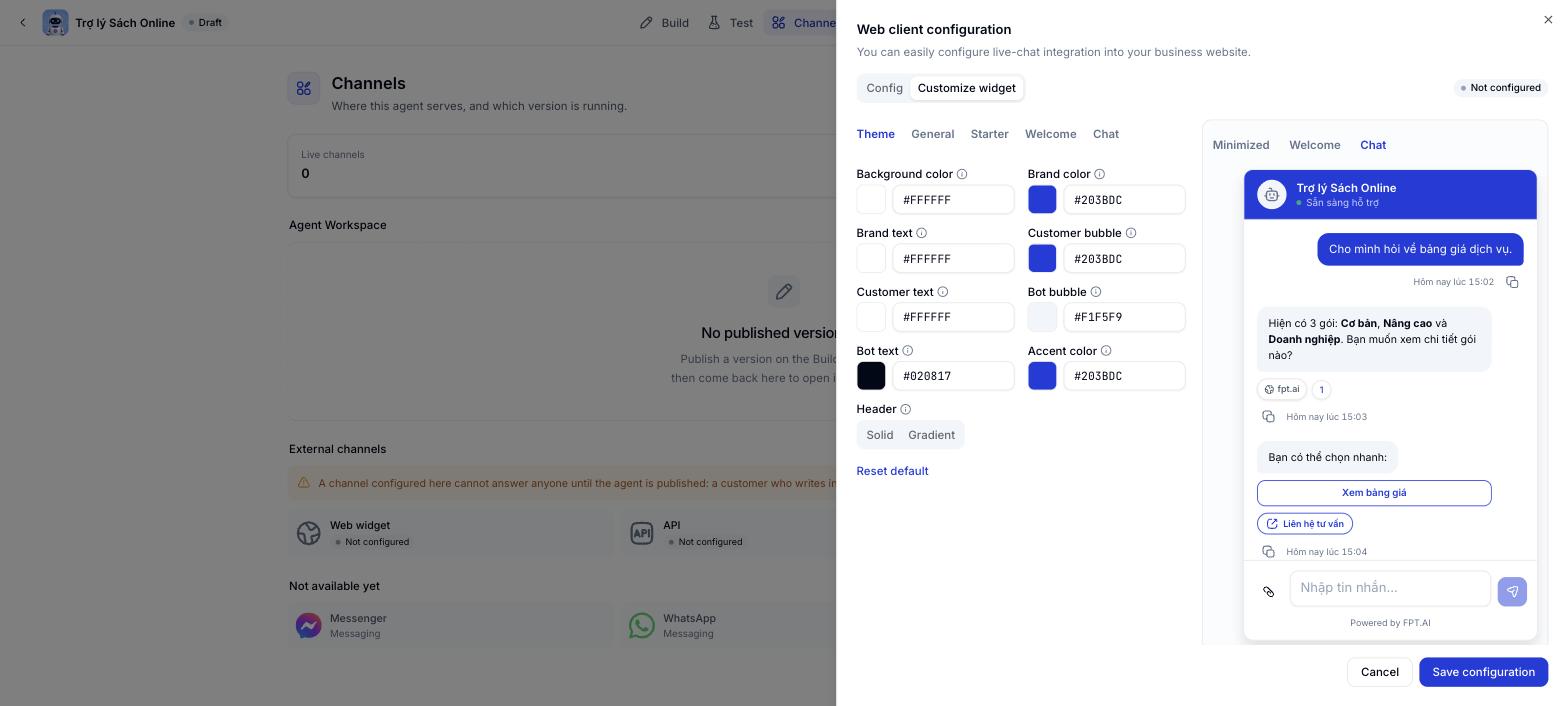Click the Channels page icon beside the title
This screenshot has height=706, width=1568.
304,89
